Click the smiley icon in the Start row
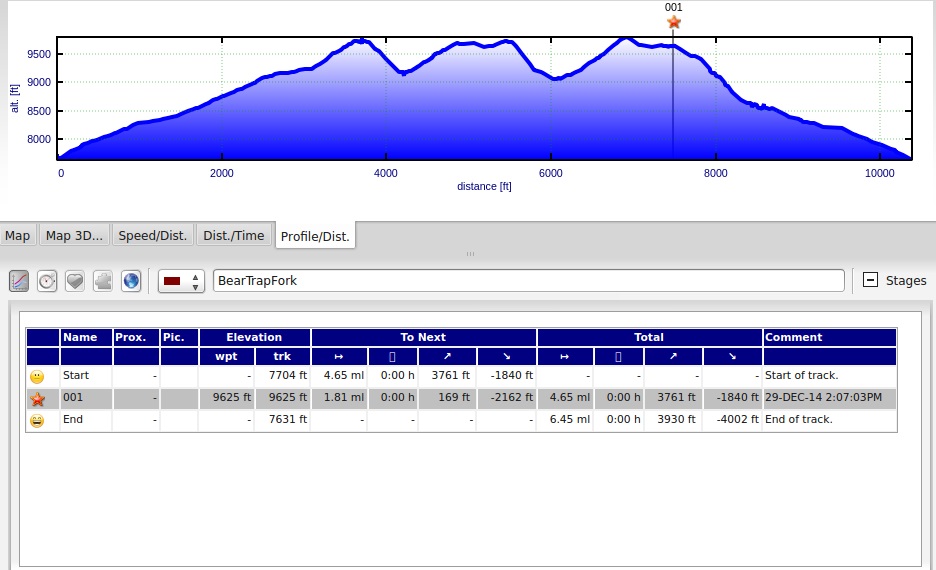Viewport: 936px width, 570px height. point(37,376)
